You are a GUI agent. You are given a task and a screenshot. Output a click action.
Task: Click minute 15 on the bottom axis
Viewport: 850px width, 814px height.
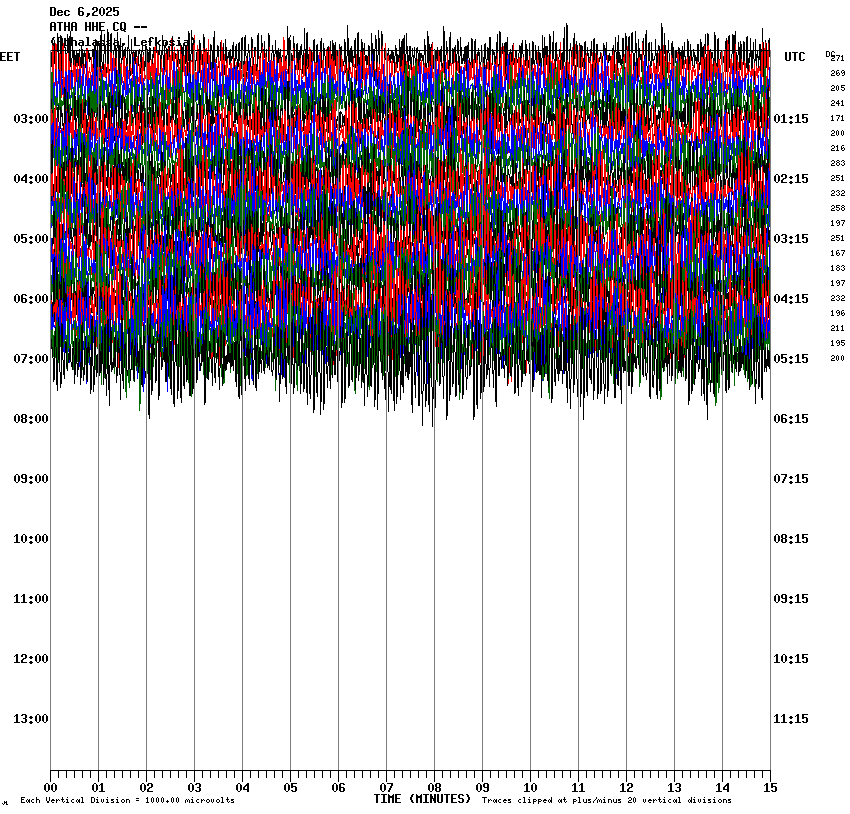tap(770, 787)
